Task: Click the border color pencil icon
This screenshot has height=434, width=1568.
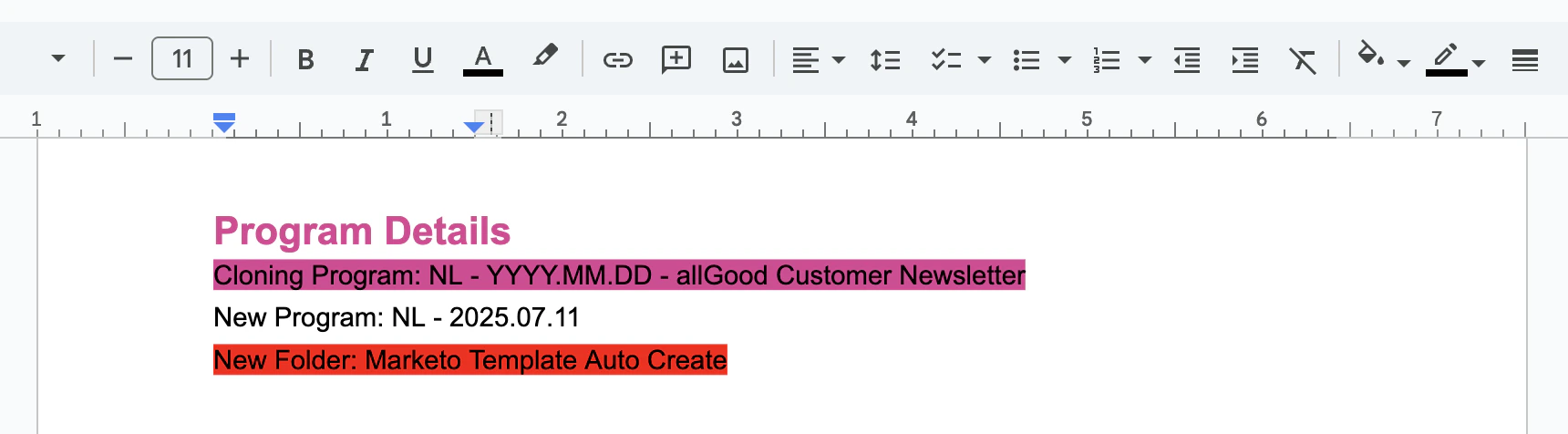Action: tap(1447, 58)
